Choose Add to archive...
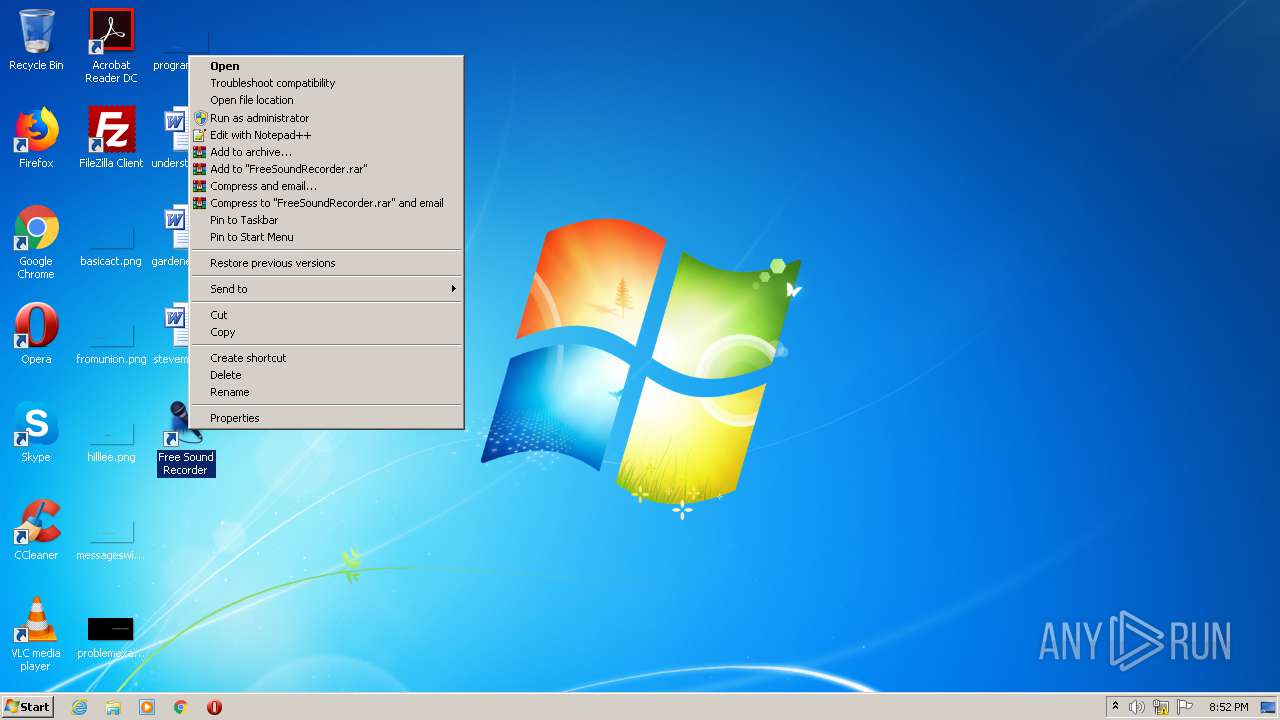This screenshot has height=720, width=1280. (326, 152)
